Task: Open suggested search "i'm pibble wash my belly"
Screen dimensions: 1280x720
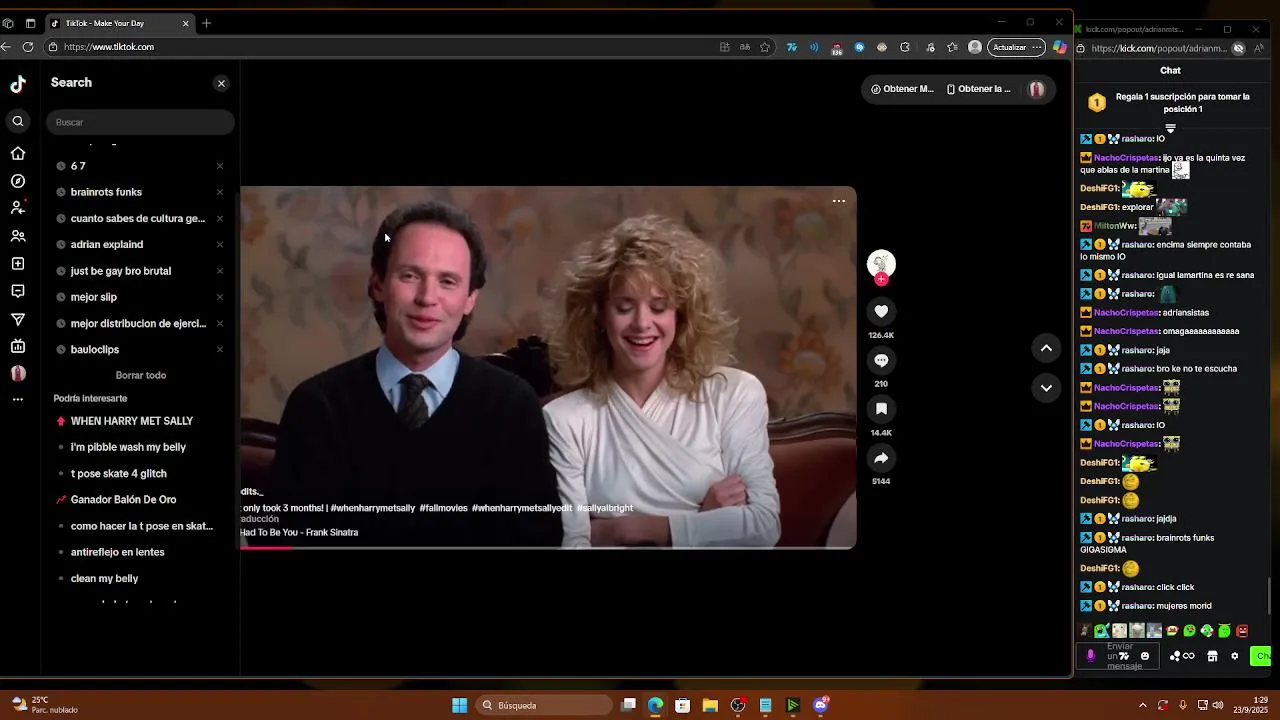Action: [128, 447]
